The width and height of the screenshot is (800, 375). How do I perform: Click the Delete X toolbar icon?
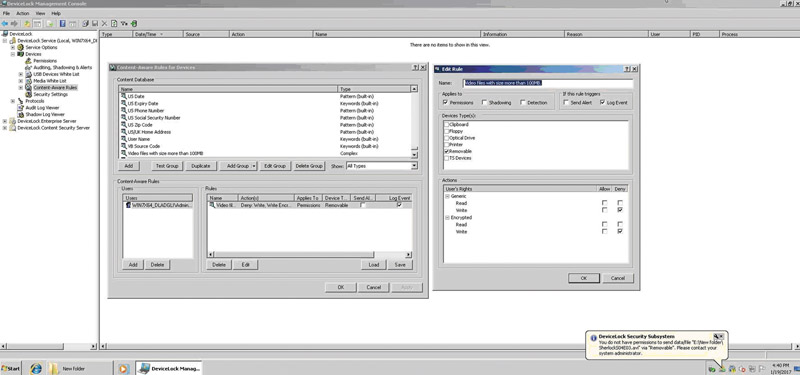point(104,23)
